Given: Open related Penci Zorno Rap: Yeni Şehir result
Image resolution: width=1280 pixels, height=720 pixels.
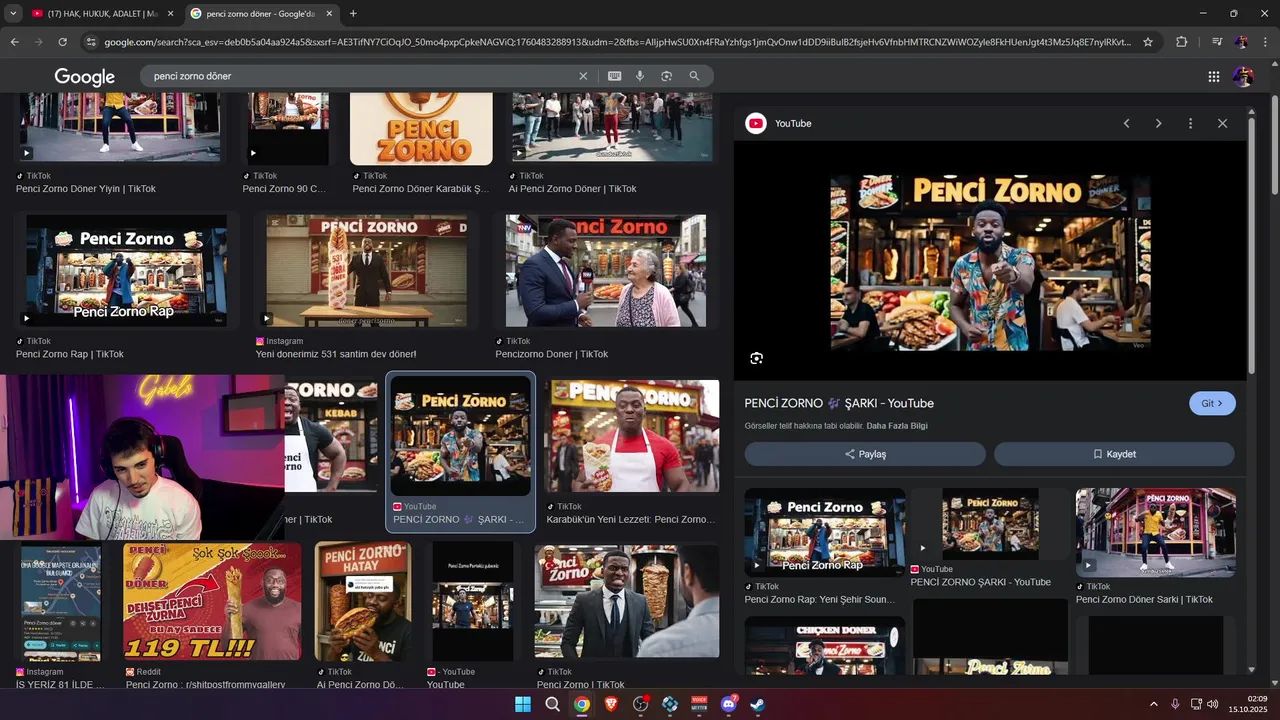Looking at the screenshot, I should [825, 533].
